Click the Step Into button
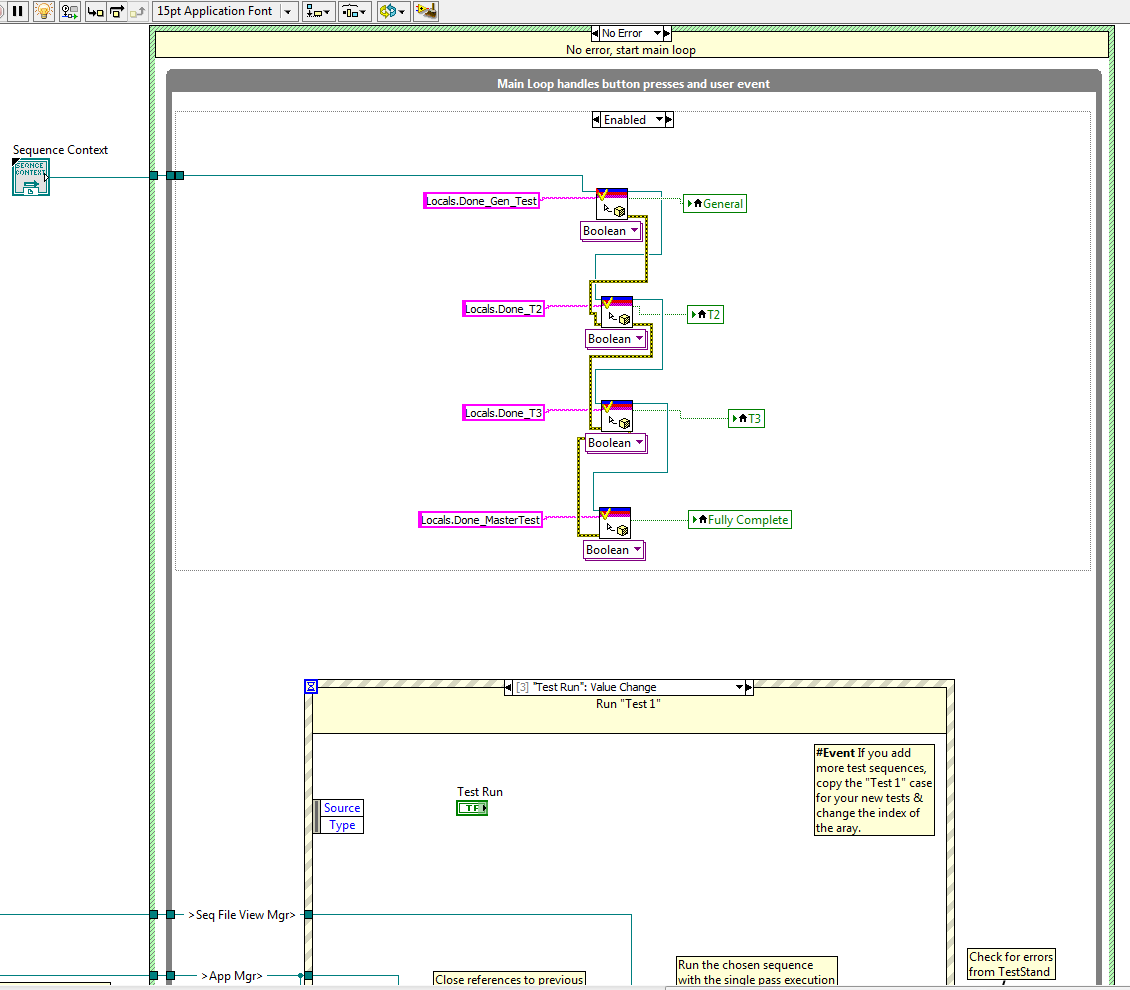 click(x=95, y=11)
